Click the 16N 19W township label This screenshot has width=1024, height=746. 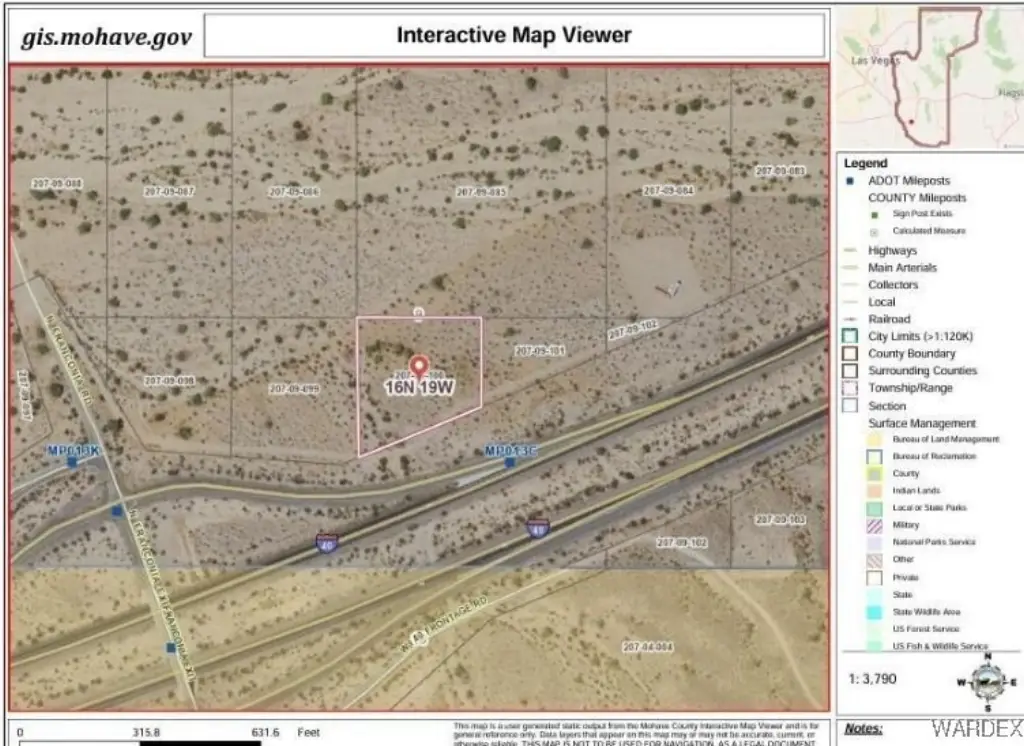pos(419,387)
